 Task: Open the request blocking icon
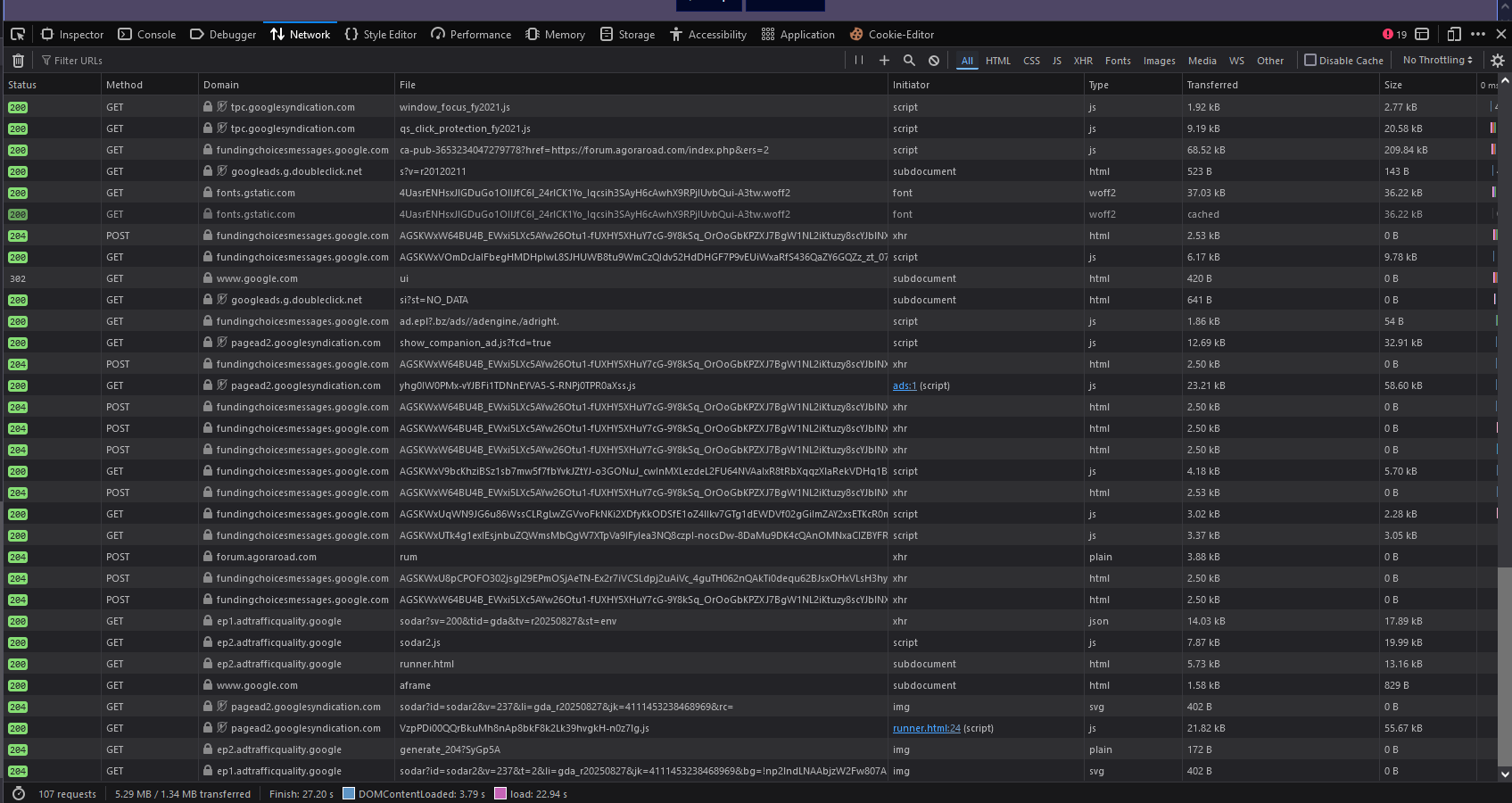tap(934, 61)
